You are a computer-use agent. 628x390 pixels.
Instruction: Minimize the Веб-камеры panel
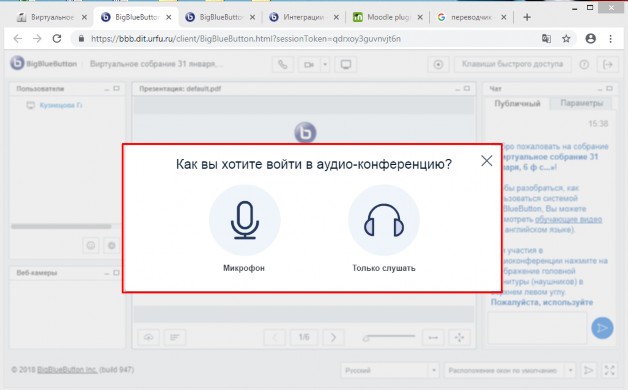pyautogui.click(x=107, y=273)
